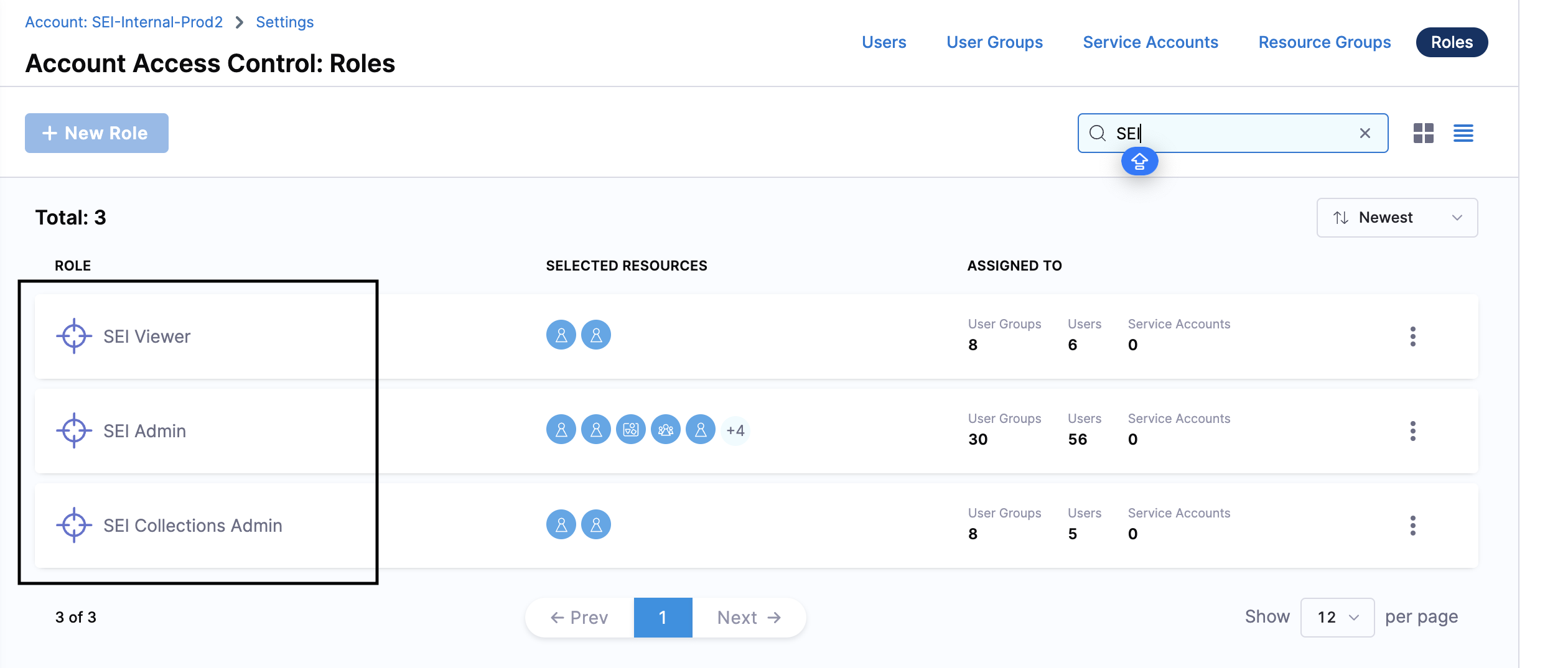Click Account: SEI-Internal-Prod2 breadcrumb
This screenshot has width=1568, height=668.
[x=124, y=22]
